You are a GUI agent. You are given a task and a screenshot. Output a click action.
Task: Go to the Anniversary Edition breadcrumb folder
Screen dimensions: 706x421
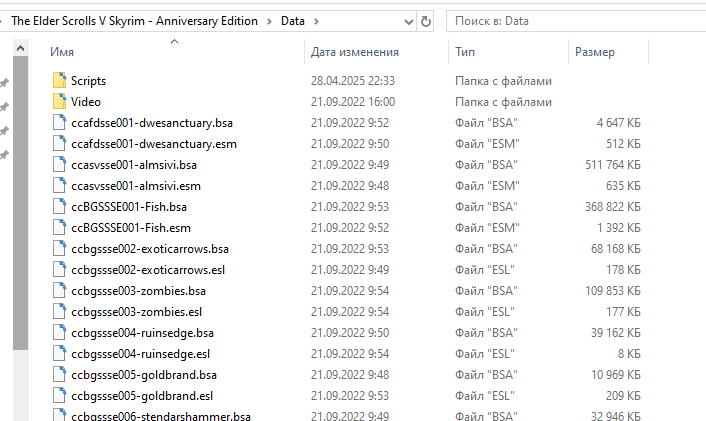pos(134,21)
